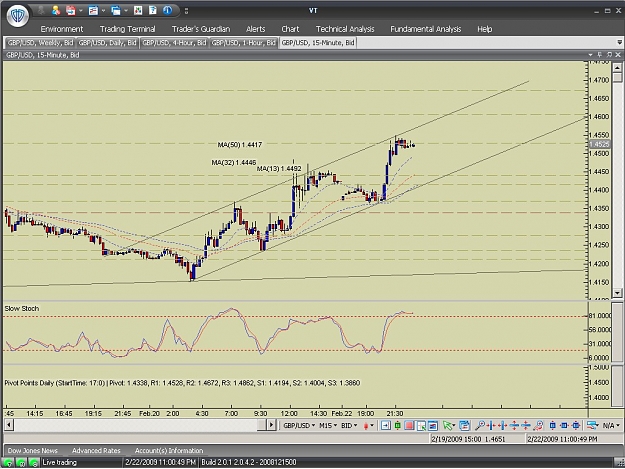
Task: Open the Advanced Rates panel tab
Action: coord(96,451)
